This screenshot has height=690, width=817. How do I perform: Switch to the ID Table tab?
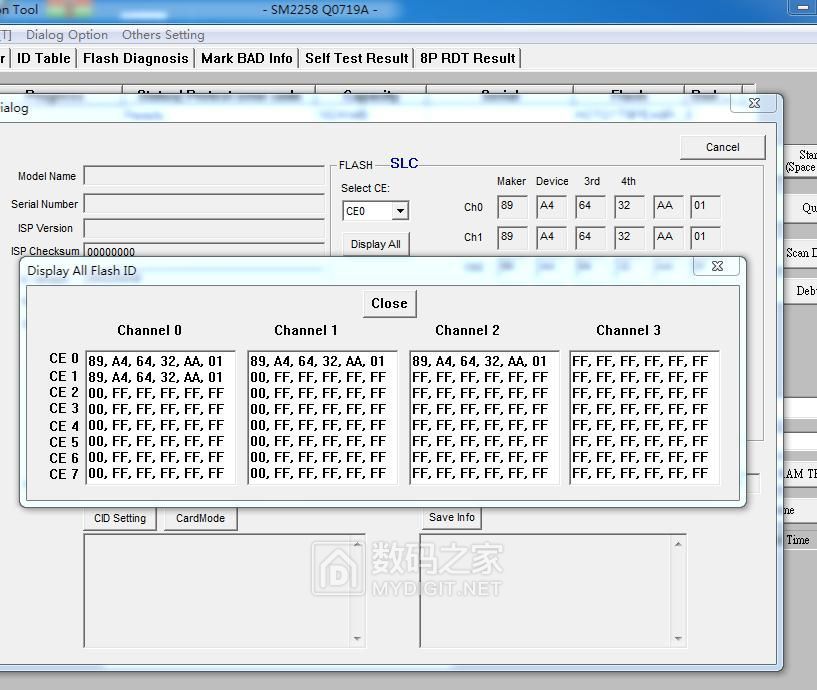[44, 58]
